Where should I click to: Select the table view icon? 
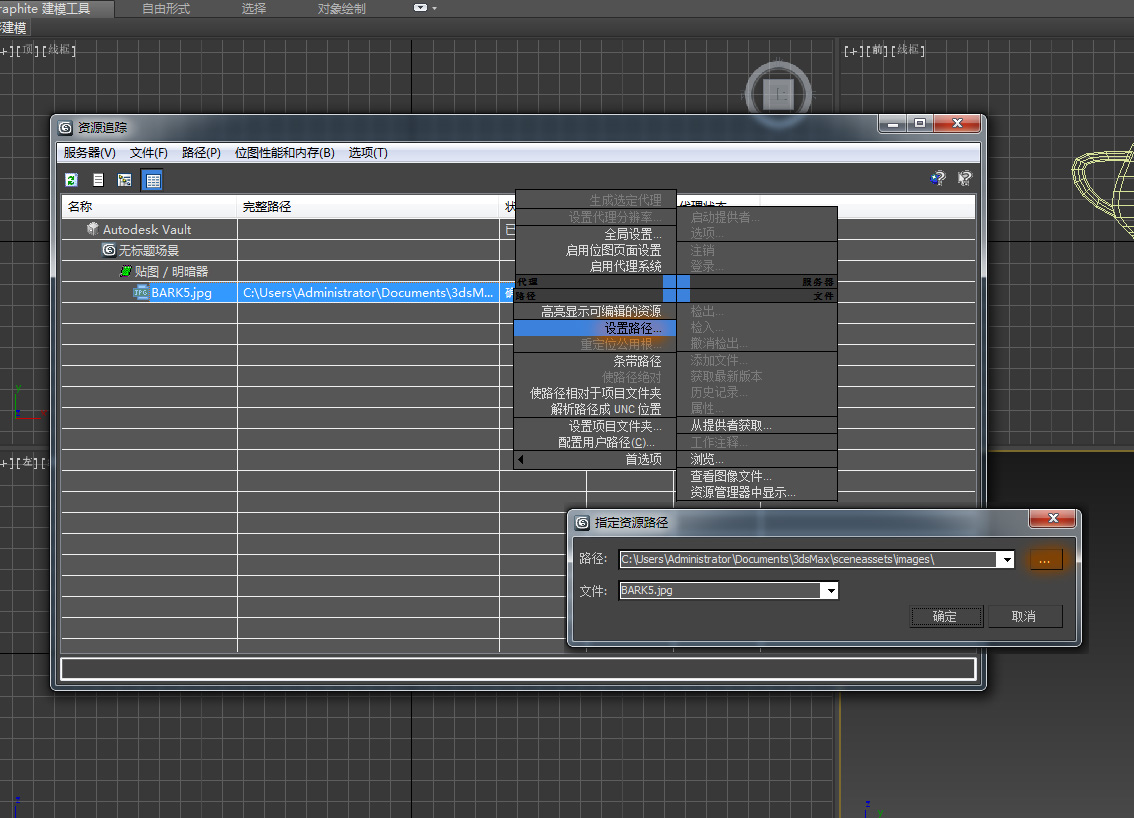[152, 180]
